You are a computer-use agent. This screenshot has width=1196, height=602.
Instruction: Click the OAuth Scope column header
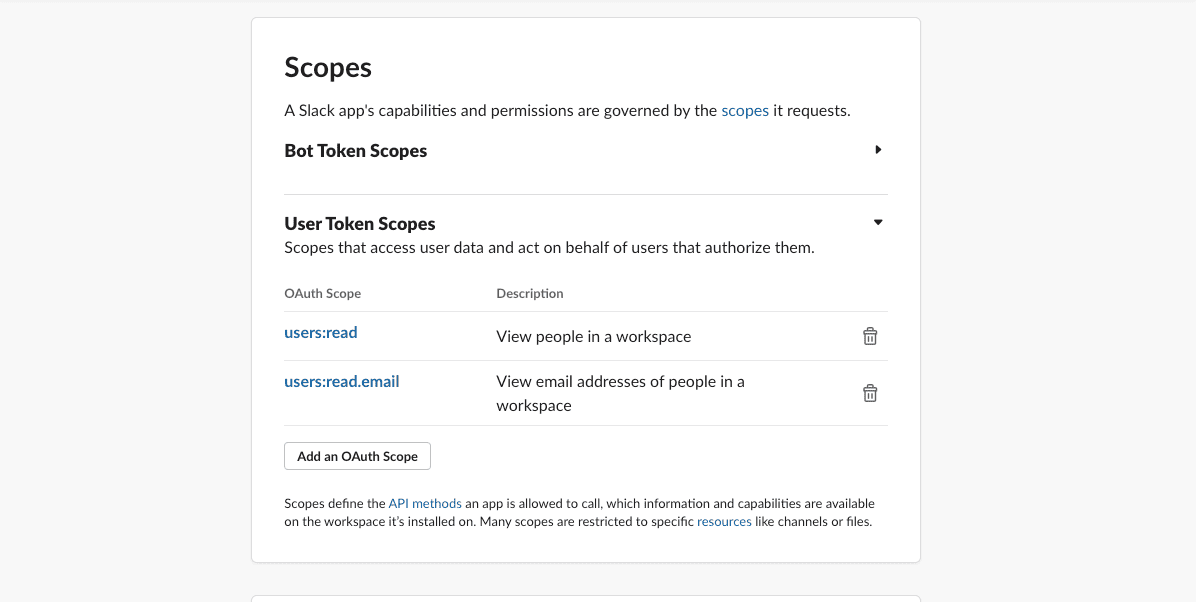(x=322, y=294)
